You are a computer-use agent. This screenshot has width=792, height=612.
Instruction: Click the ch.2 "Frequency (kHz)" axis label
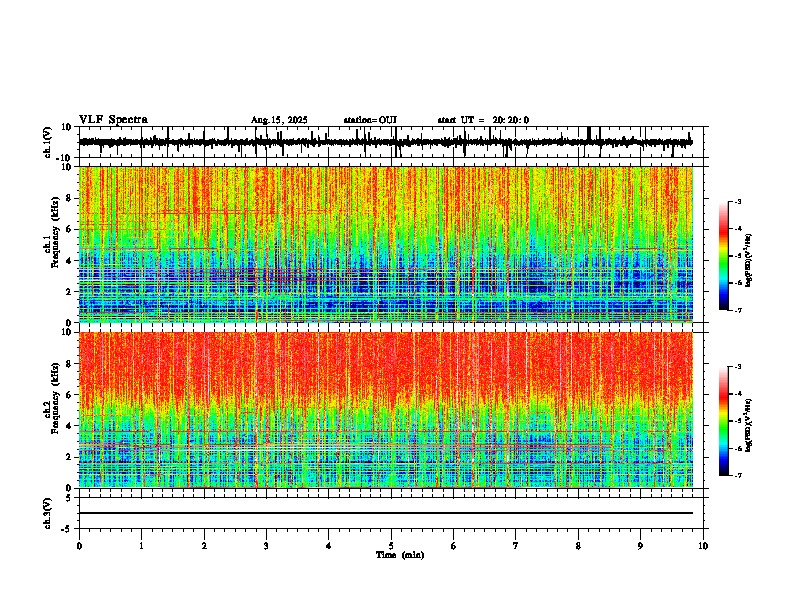click(55, 399)
